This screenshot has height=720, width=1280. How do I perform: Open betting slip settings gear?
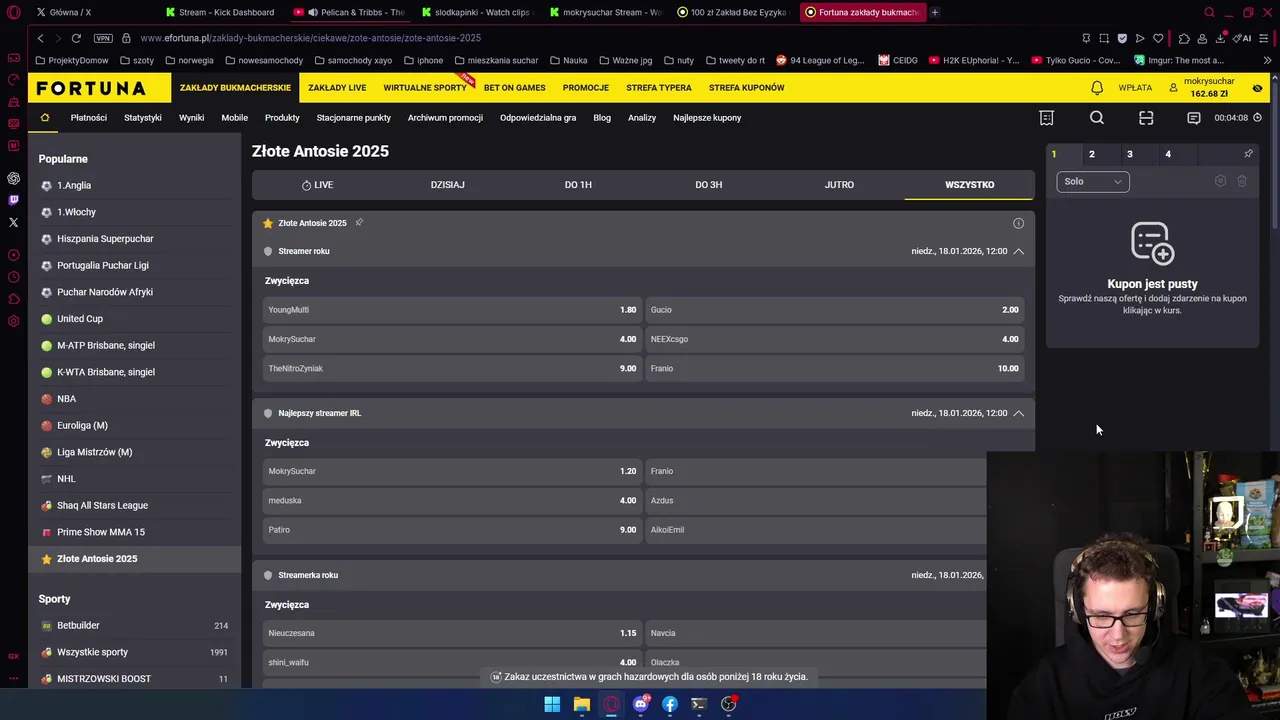[1220, 181]
